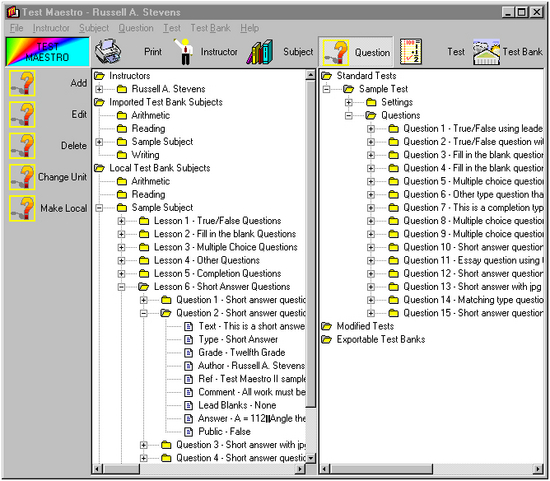Viewport: 550px width, 481px height.
Task: Click the Standard Tests folder icon
Action: [327, 76]
